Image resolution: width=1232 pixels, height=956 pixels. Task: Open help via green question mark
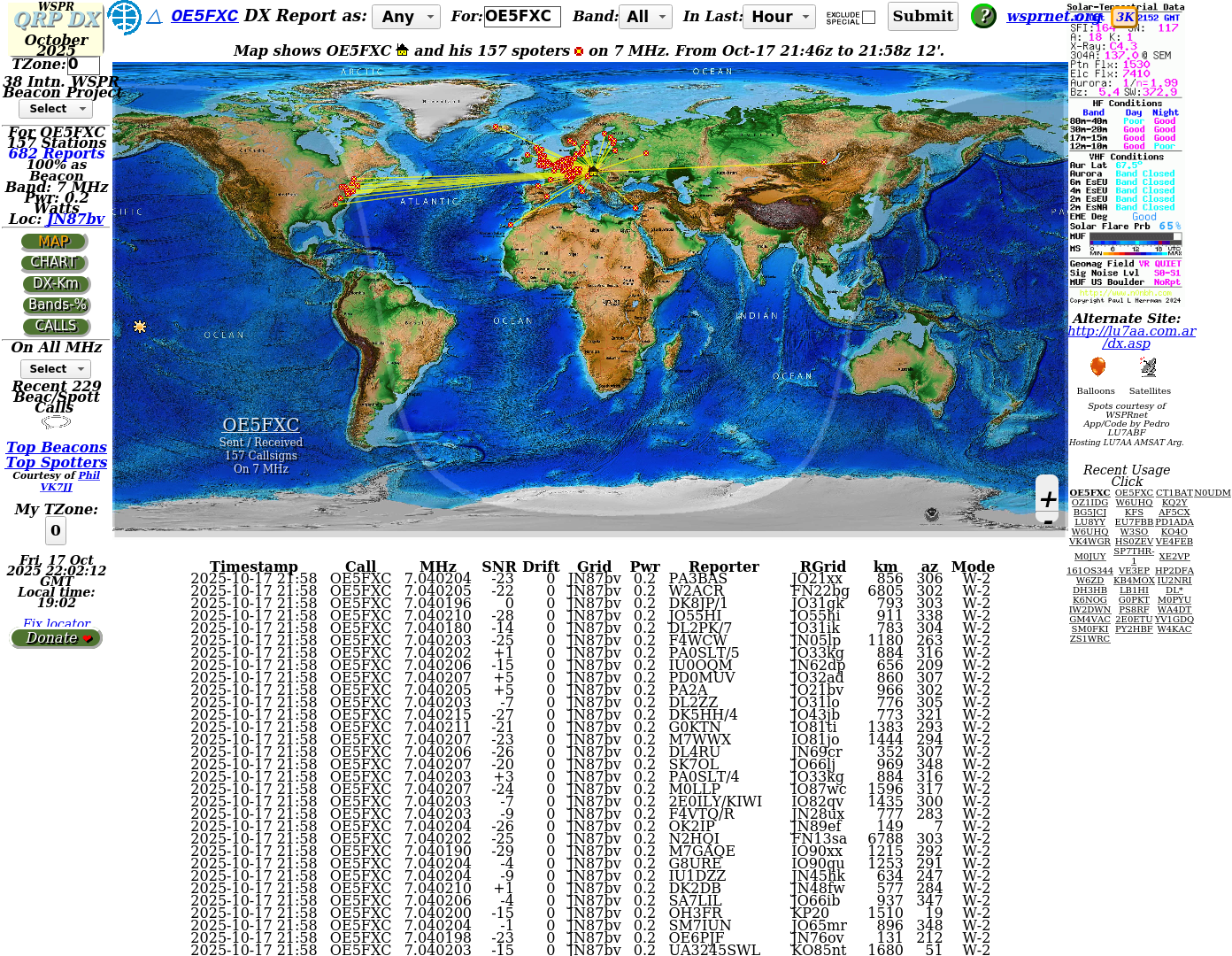tap(983, 16)
